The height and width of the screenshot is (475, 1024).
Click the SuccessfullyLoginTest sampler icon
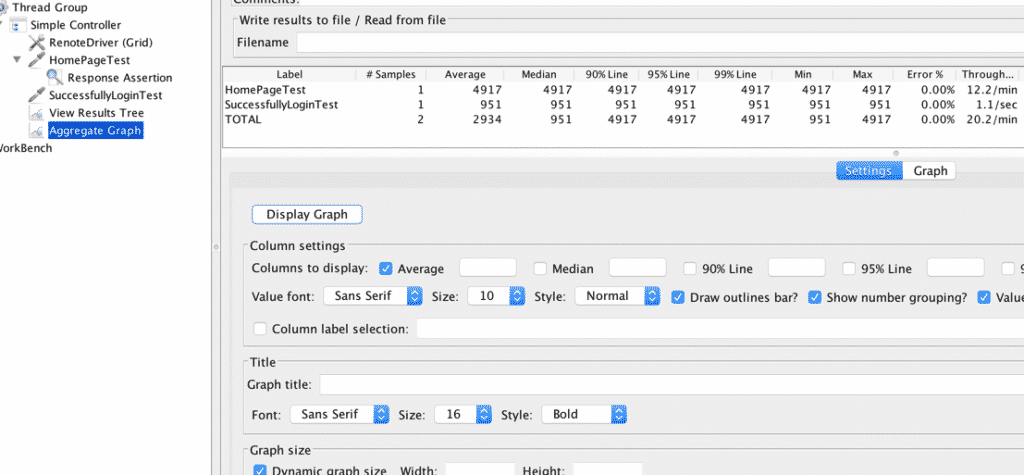(x=37, y=96)
